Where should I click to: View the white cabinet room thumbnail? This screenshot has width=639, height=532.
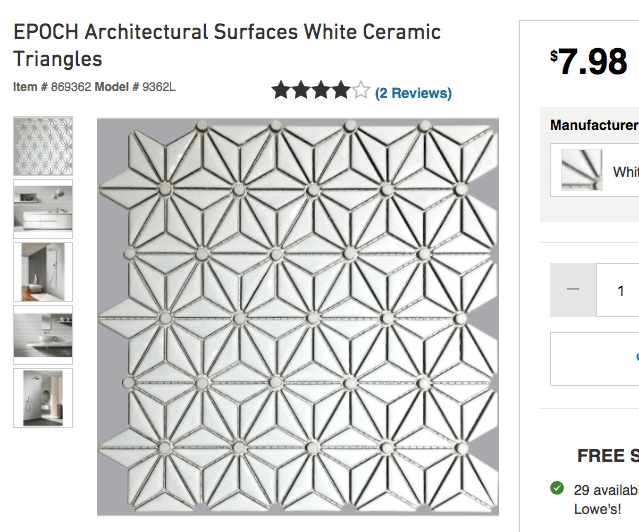click(x=42, y=209)
